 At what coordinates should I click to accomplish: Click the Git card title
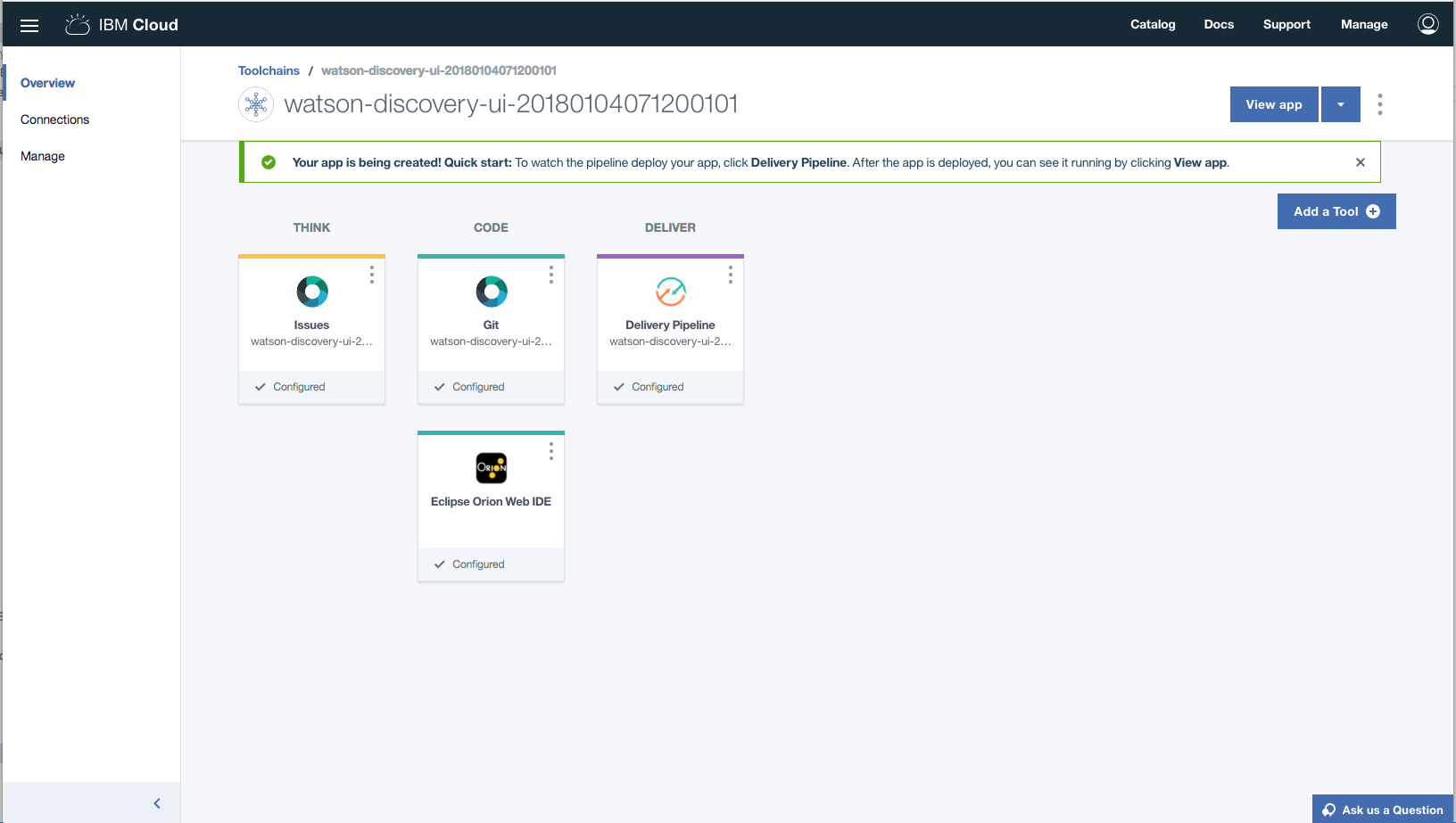[x=491, y=325]
